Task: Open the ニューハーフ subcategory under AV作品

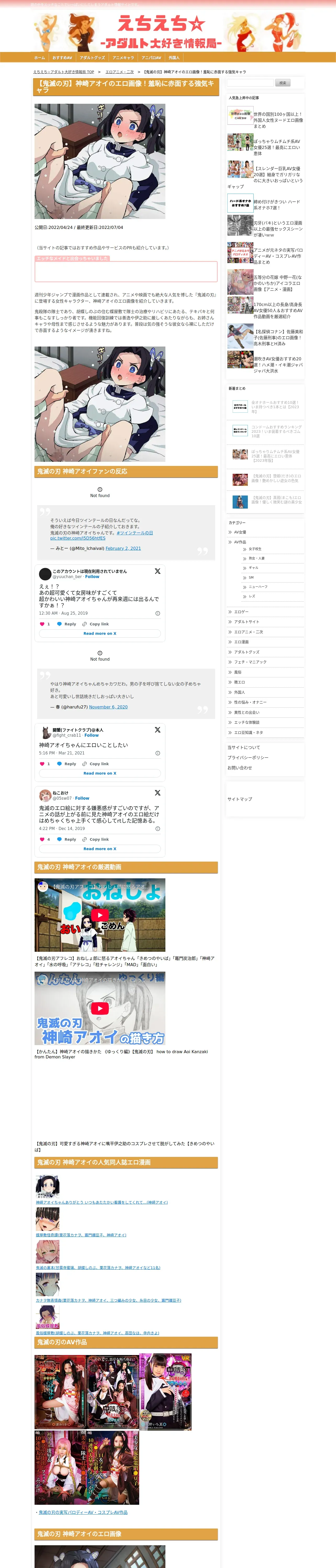Action: pos(258,587)
